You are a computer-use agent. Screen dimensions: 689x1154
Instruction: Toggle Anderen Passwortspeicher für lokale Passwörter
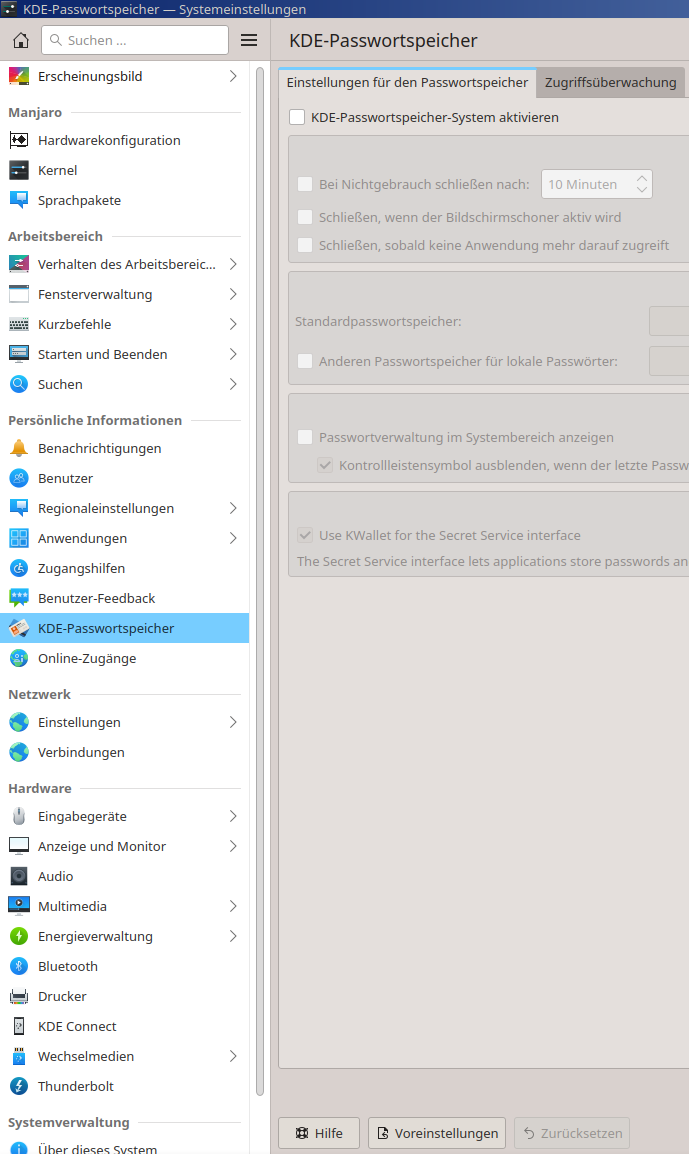(x=305, y=361)
